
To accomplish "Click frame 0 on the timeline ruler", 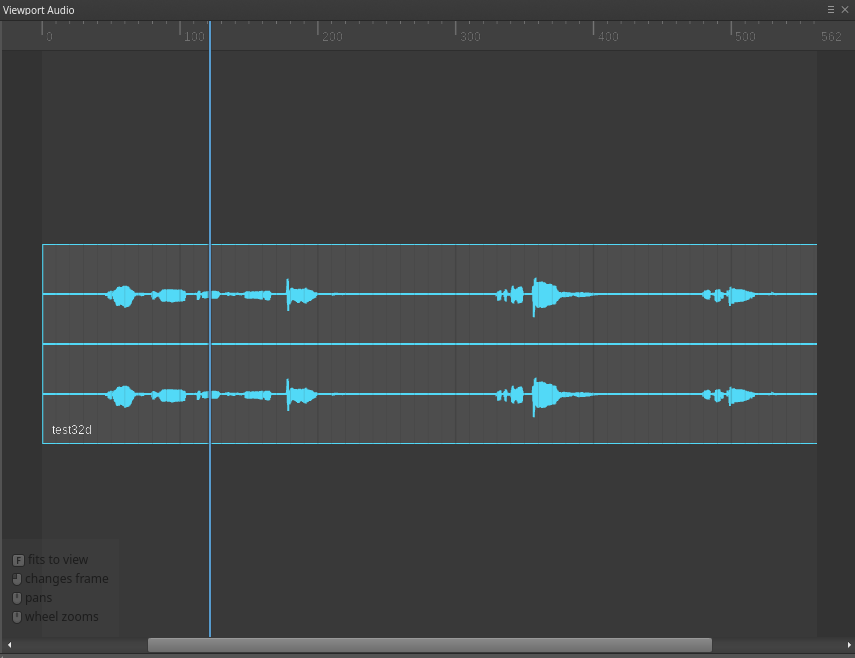I will (x=47, y=36).
